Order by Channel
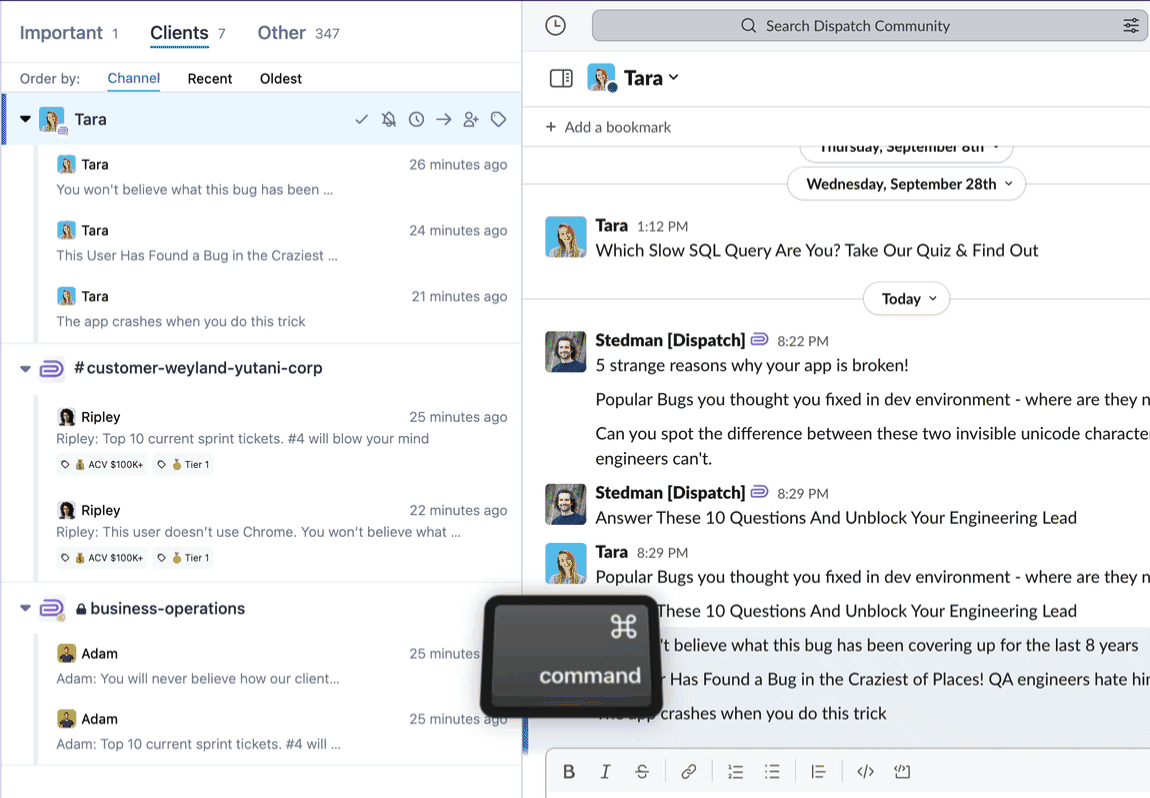This screenshot has width=1150, height=798. pyautogui.click(x=133, y=78)
